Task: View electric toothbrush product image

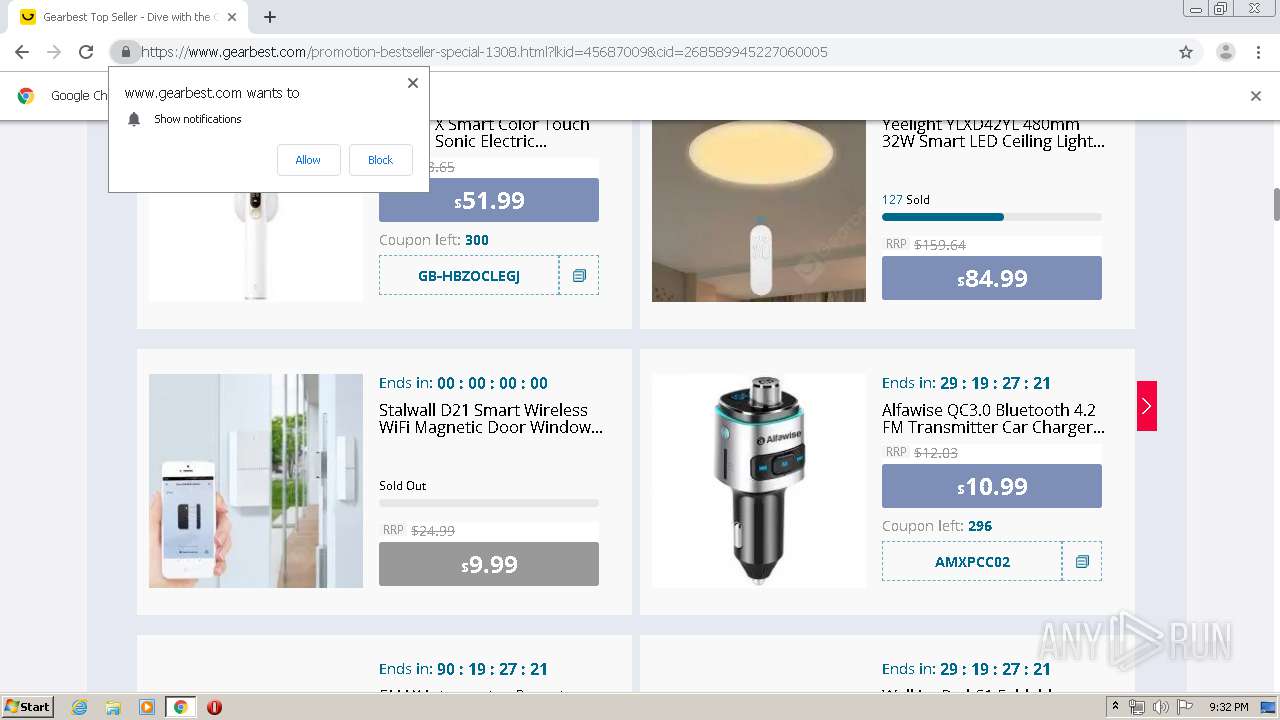Action: (x=256, y=245)
